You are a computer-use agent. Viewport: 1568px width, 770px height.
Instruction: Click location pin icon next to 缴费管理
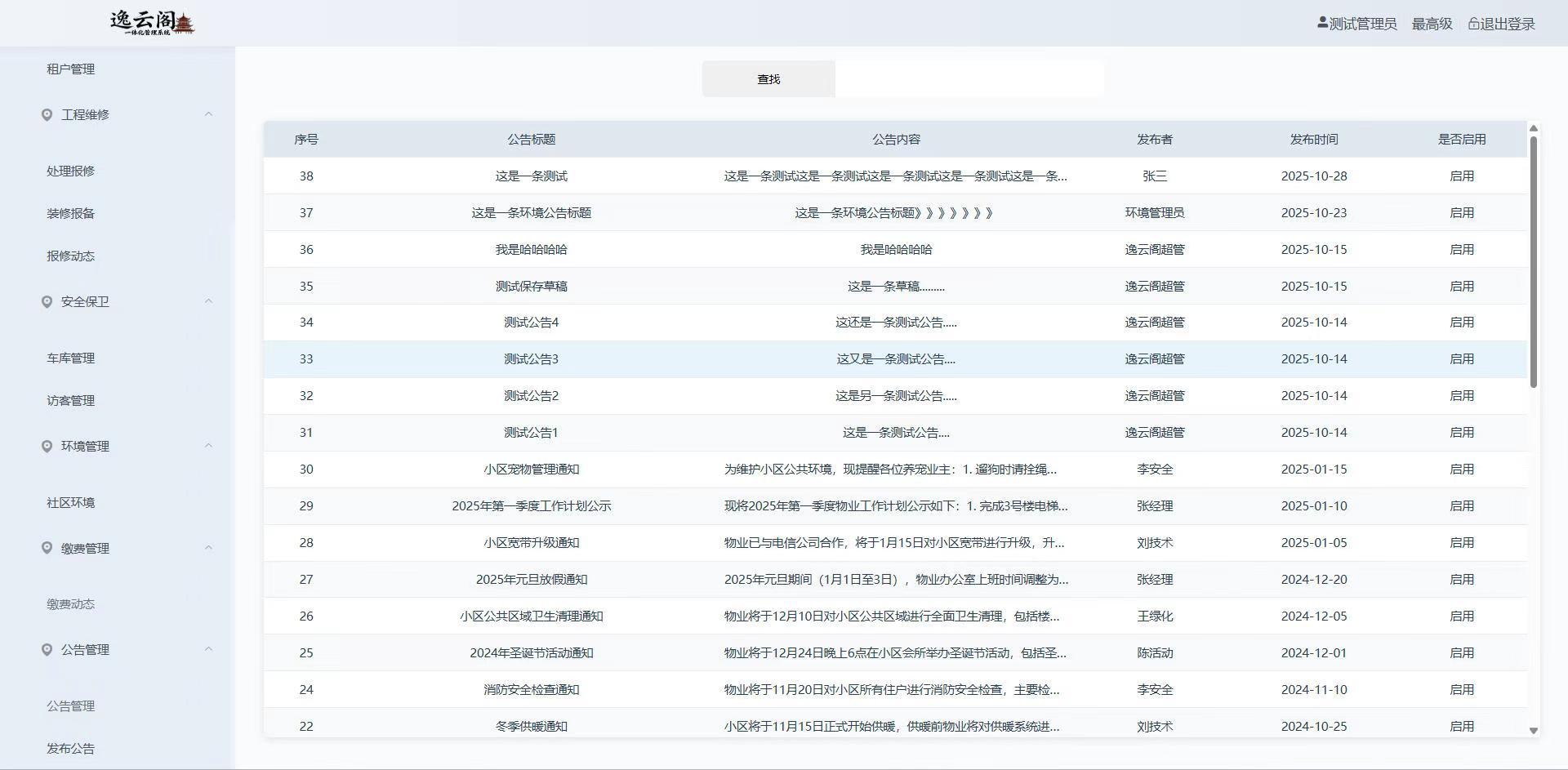coord(47,548)
